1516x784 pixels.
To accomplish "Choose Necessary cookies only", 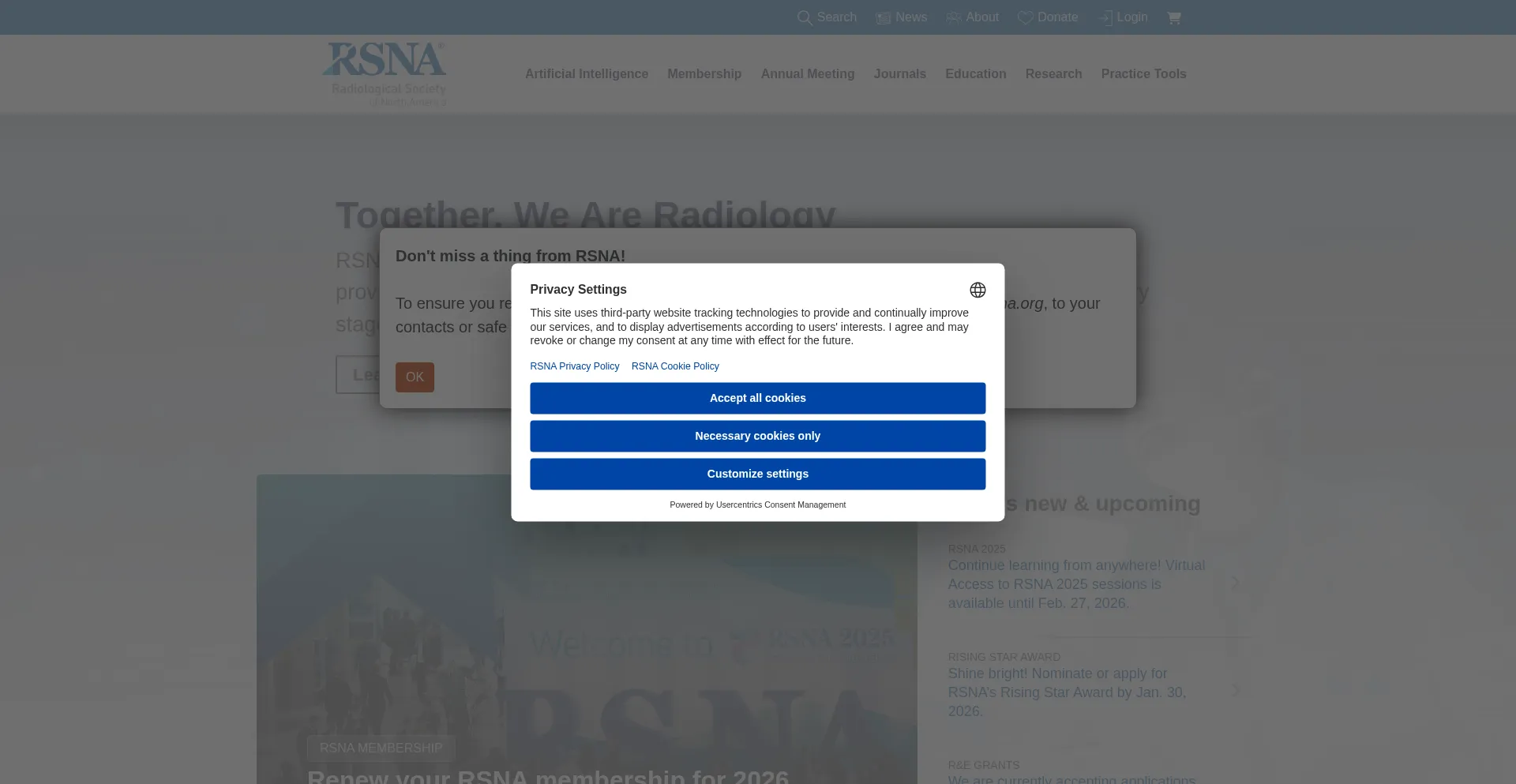I will pyautogui.click(x=757, y=436).
